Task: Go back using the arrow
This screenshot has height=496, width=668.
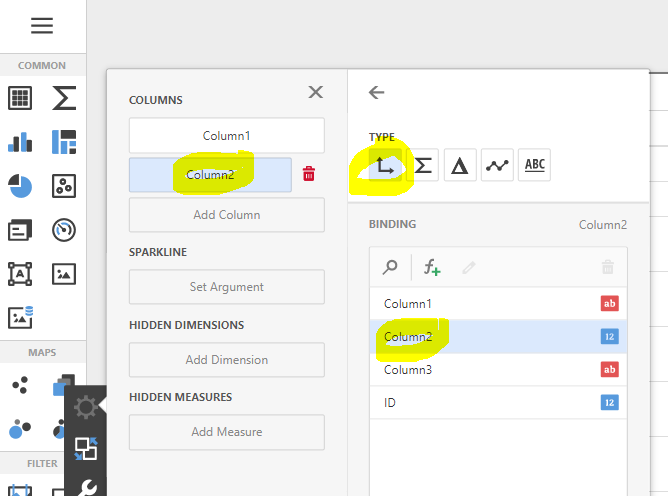Action: point(377,93)
